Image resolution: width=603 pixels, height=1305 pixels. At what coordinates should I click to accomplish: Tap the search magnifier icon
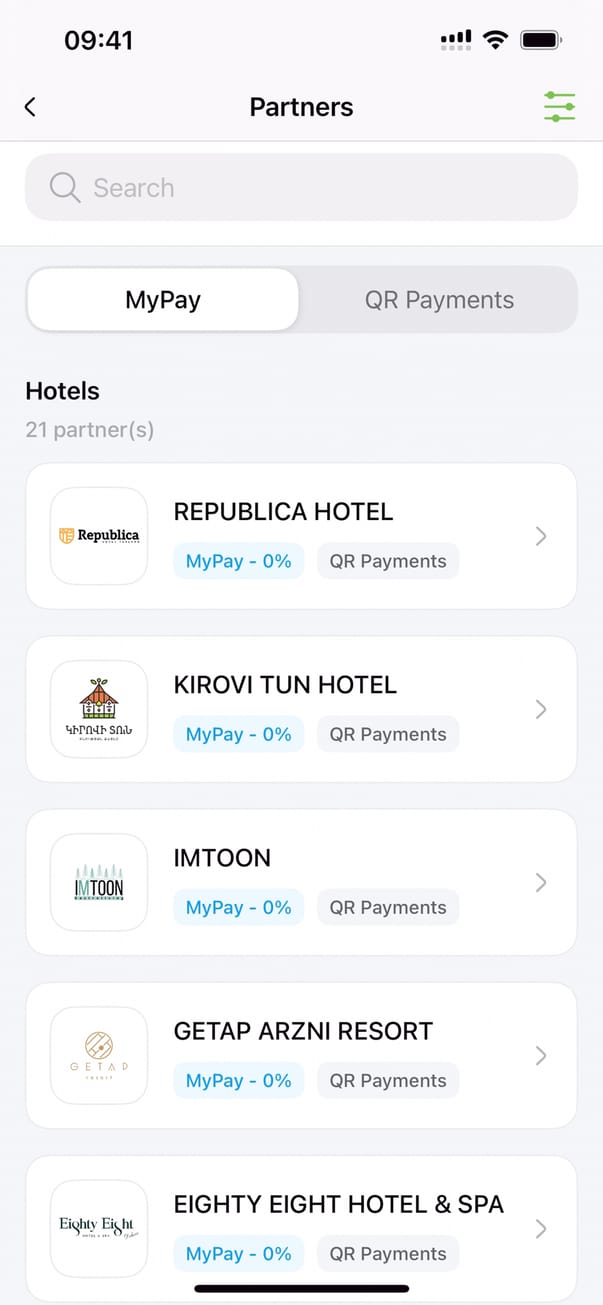[x=65, y=187]
